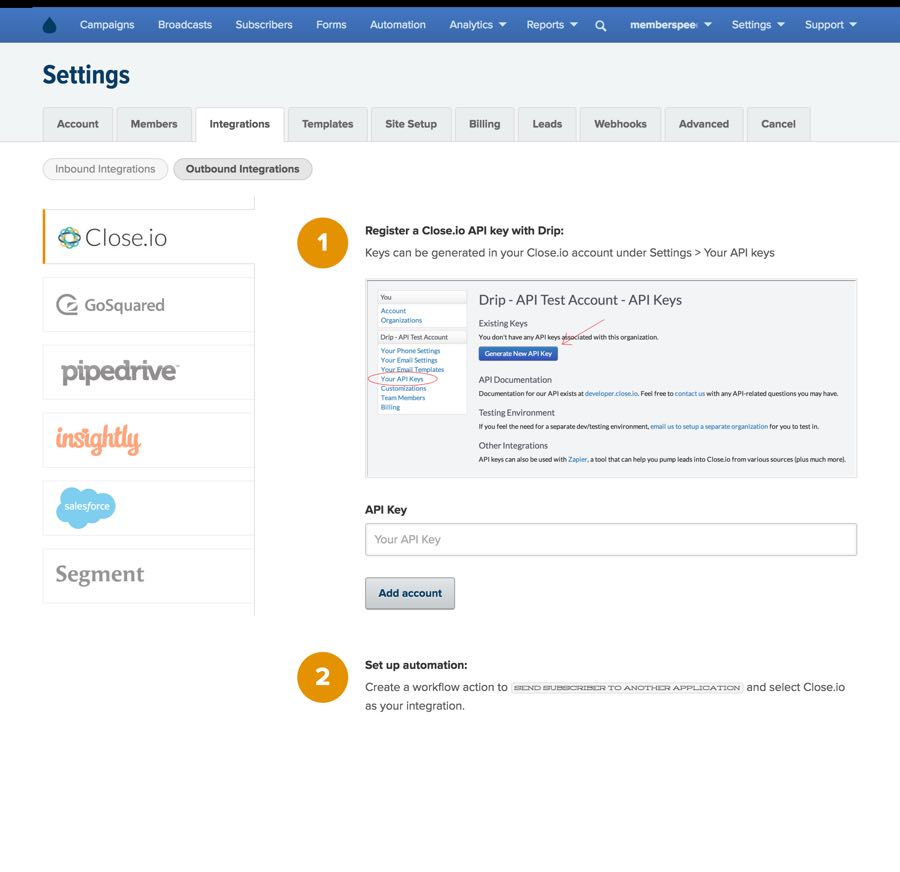Image resolution: width=900 pixels, height=872 pixels.
Task: Open the search magnifier icon
Action: [x=600, y=25]
